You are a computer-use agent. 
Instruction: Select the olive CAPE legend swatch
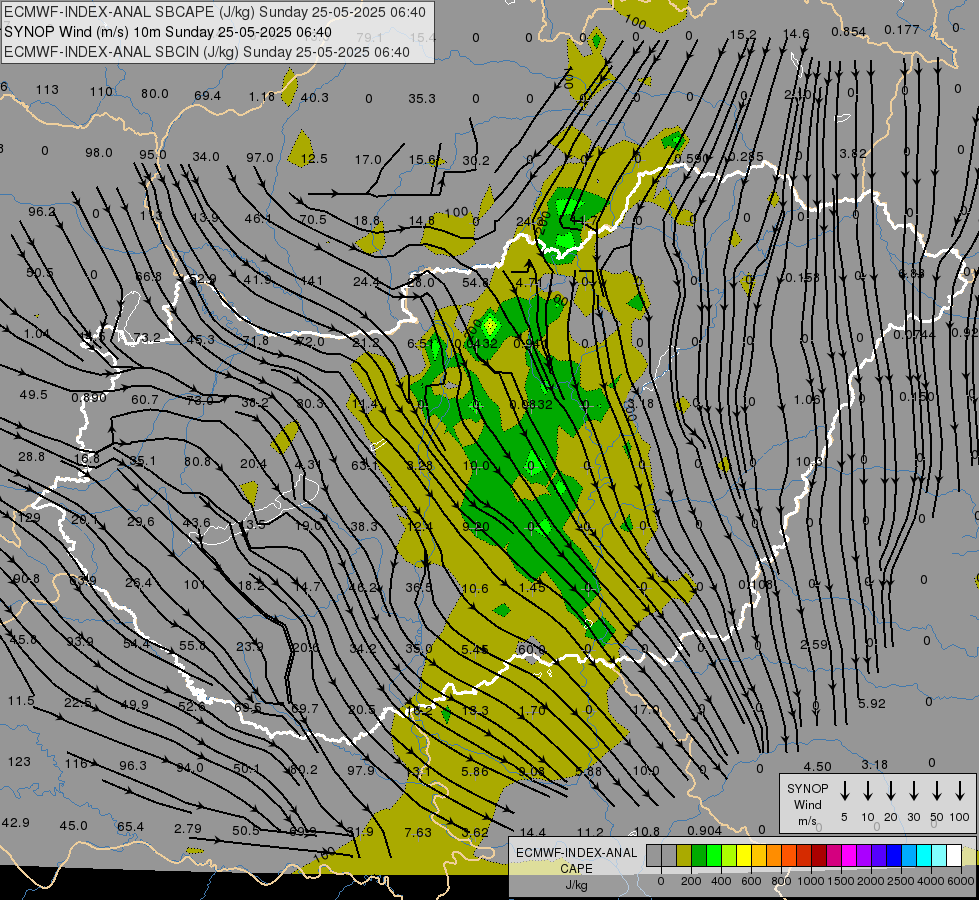pyautogui.click(x=684, y=856)
